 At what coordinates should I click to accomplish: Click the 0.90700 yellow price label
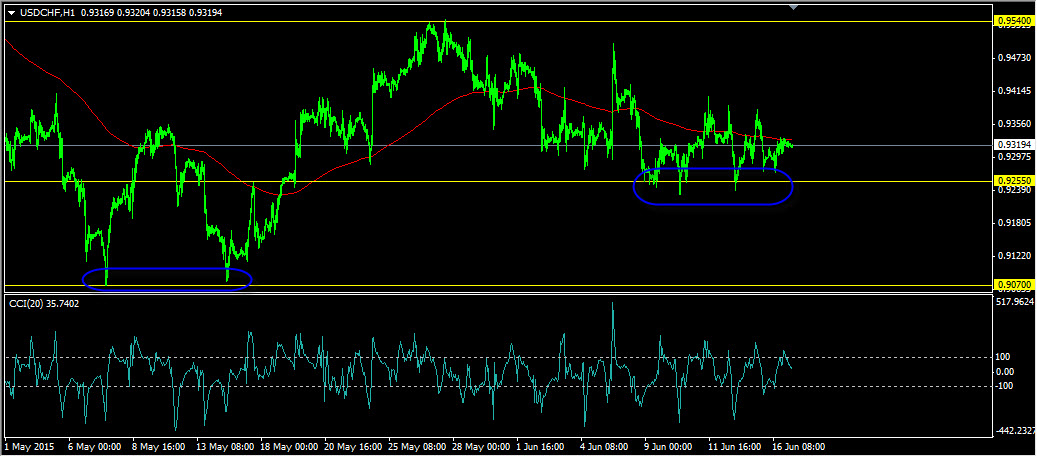click(x=1013, y=285)
